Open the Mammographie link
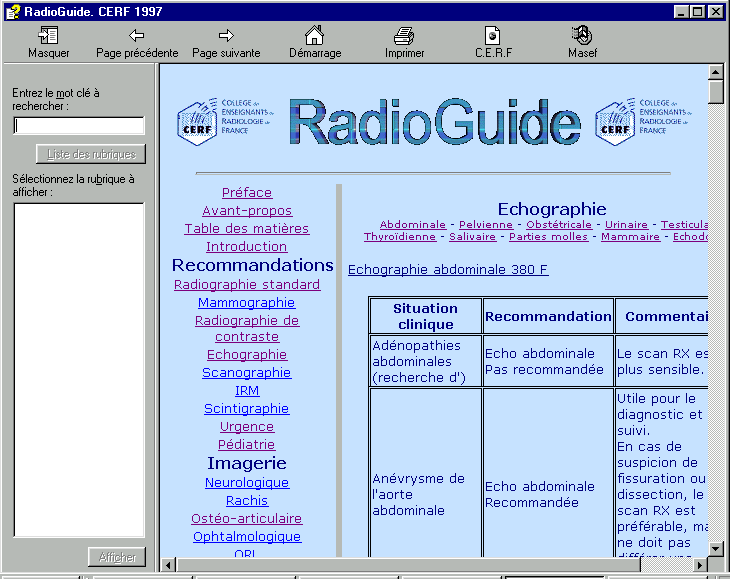Image resolution: width=730 pixels, height=579 pixels. 247,303
